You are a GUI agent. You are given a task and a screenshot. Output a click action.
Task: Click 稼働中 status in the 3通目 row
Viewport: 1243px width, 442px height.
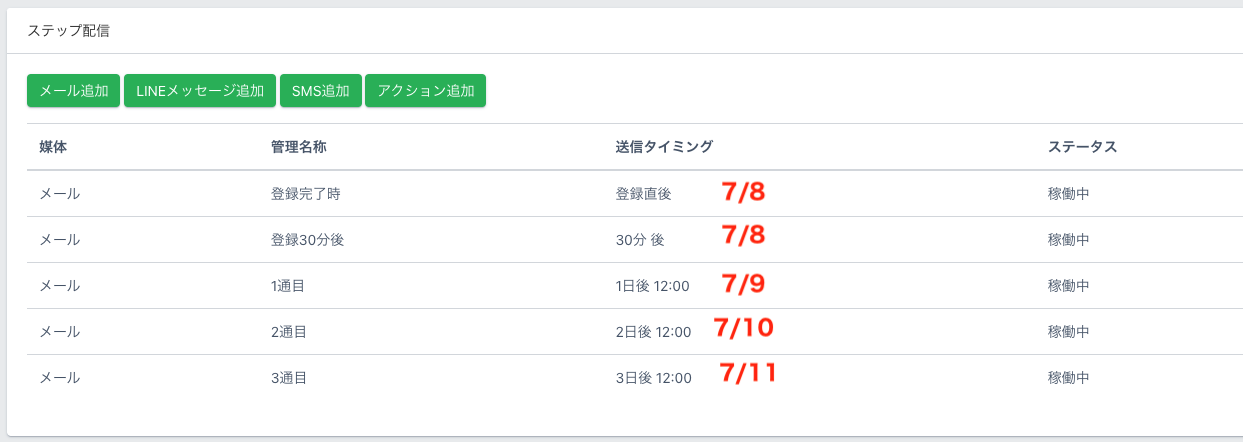pyautogui.click(x=1068, y=378)
